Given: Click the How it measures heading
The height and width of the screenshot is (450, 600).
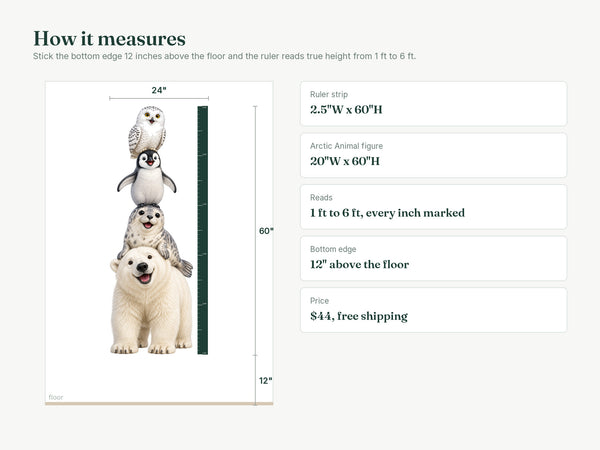Looking at the screenshot, I should tap(109, 39).
